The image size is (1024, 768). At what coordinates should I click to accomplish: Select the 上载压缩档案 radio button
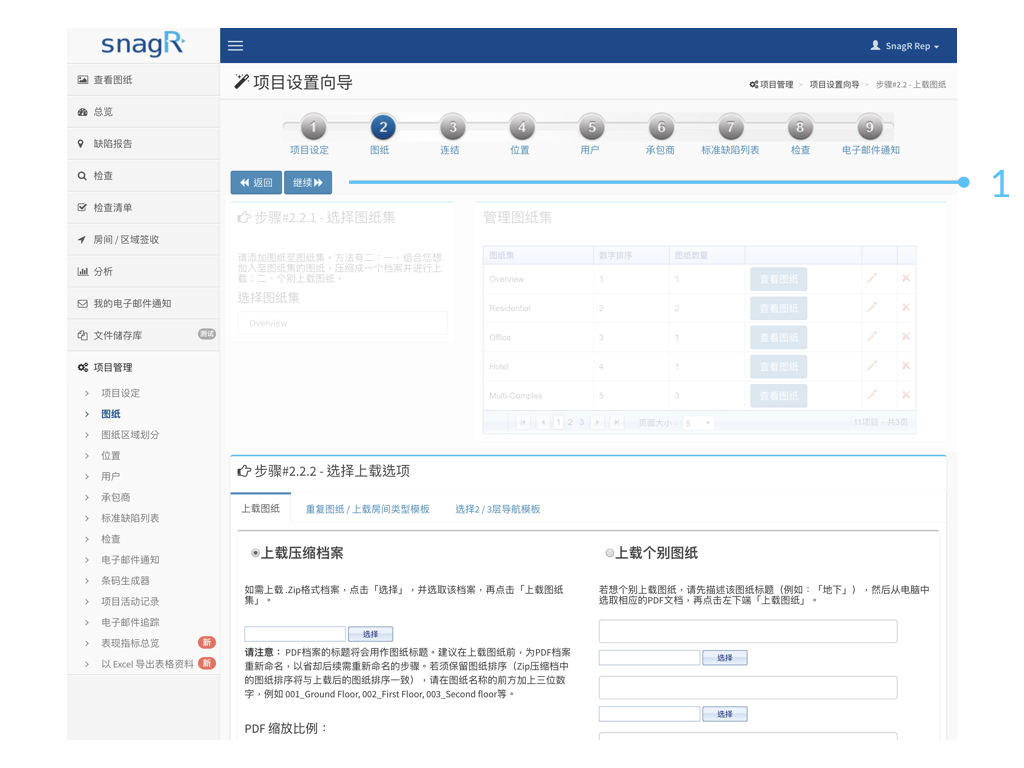coord(255,553)
